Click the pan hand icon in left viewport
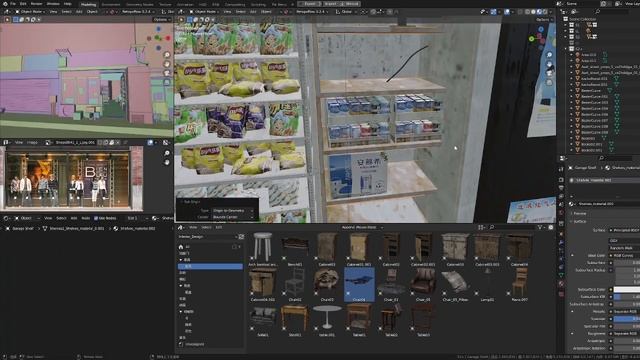 167,64
